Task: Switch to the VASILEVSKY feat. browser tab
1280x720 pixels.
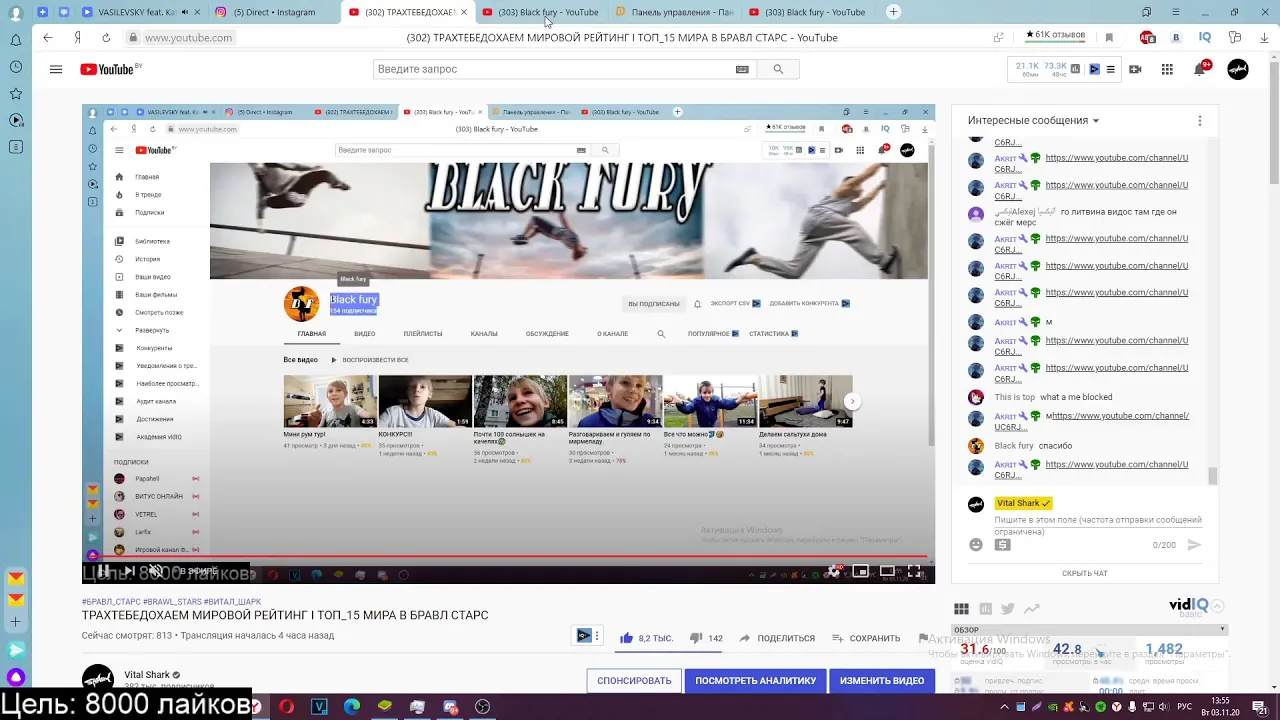Action: pos(140,12)
